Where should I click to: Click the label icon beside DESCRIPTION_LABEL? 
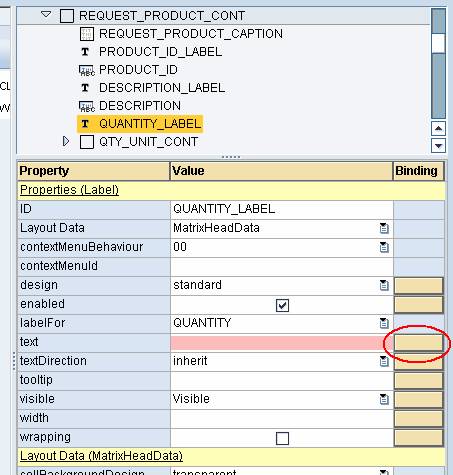click(x=85, y=88)
